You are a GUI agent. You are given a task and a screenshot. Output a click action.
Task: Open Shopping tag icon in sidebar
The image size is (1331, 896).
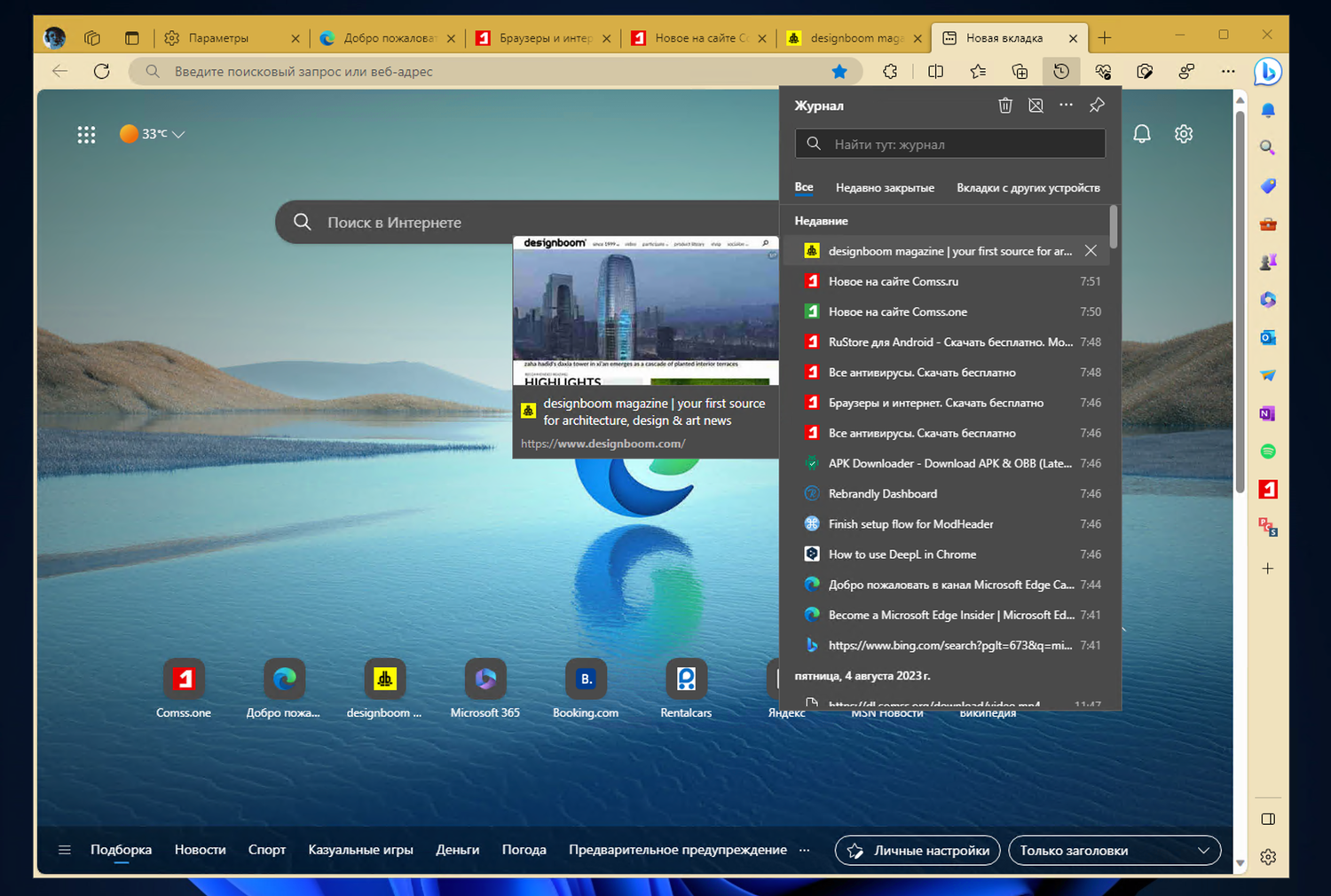click(x=1268, y=186)
